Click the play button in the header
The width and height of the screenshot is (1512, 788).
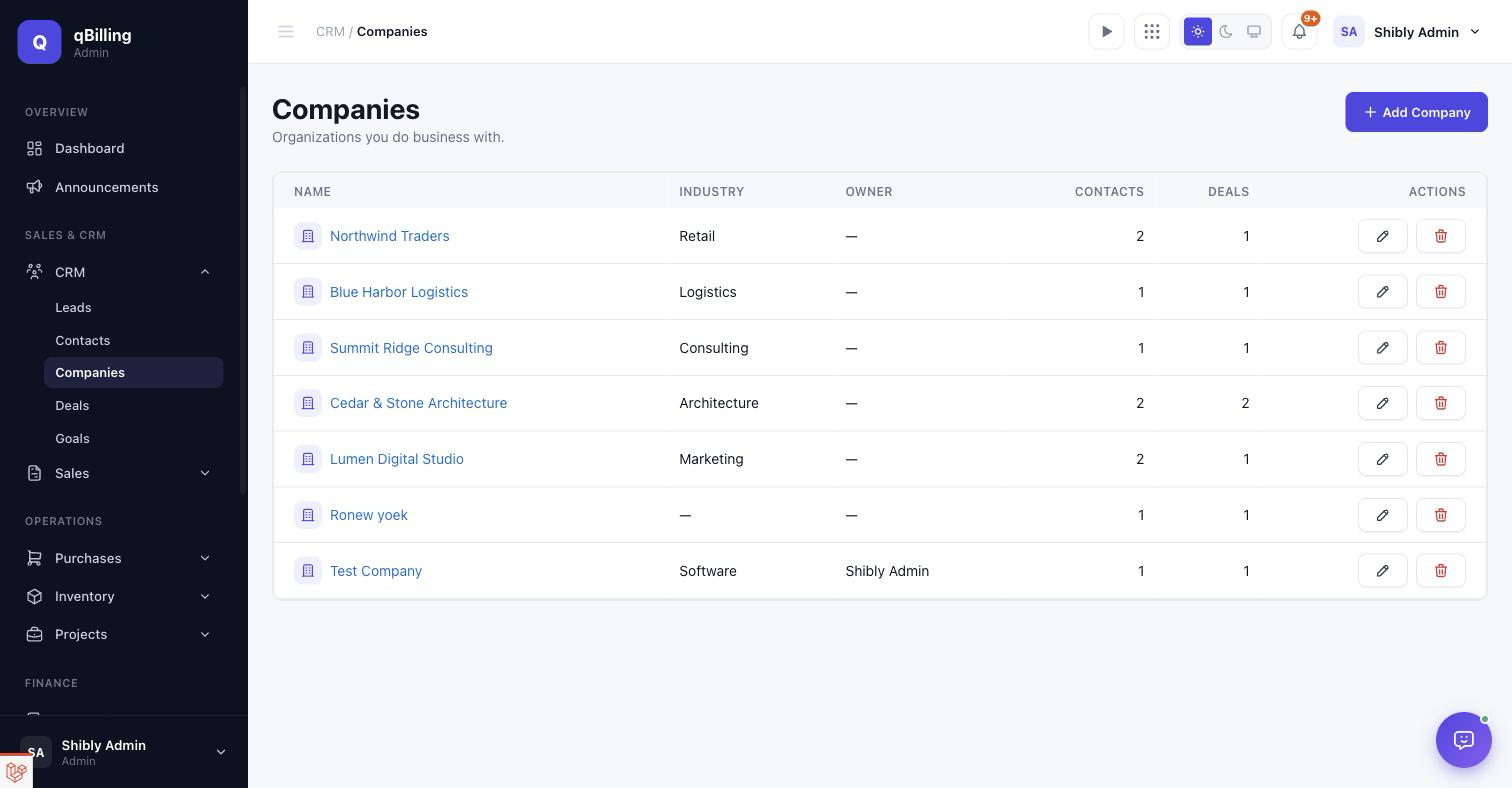[1106, 32]
